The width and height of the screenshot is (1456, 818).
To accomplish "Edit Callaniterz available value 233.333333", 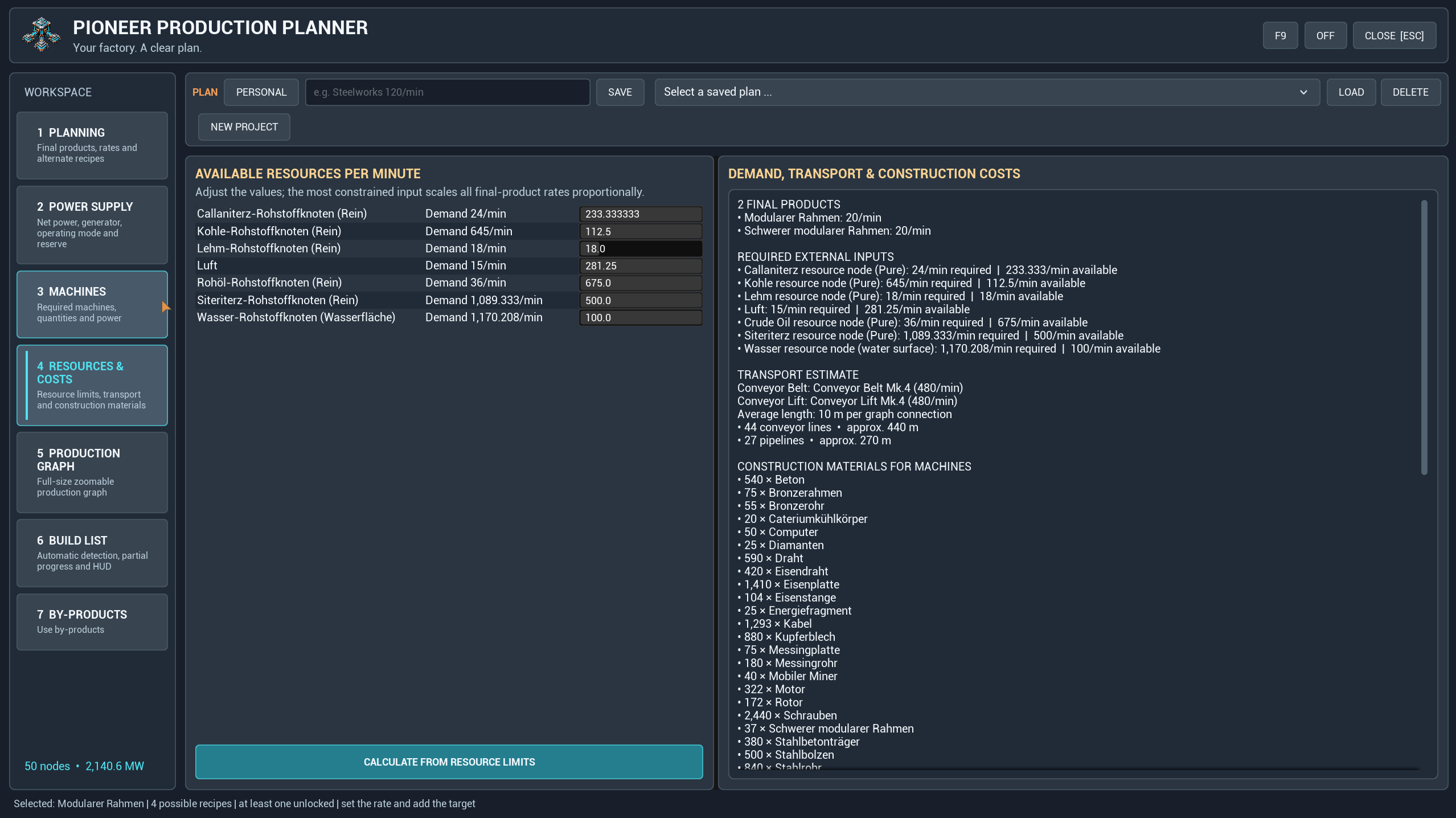I will click(640, 214).
